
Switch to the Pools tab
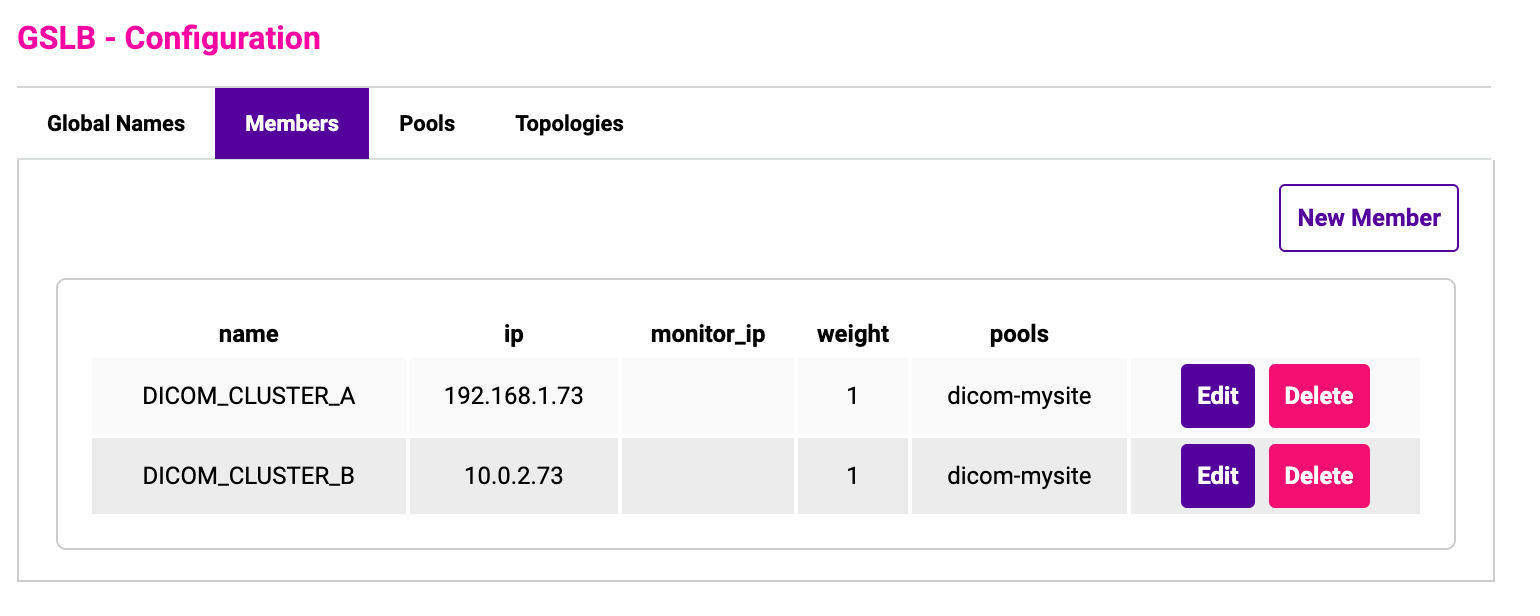(x=427, y=124)
